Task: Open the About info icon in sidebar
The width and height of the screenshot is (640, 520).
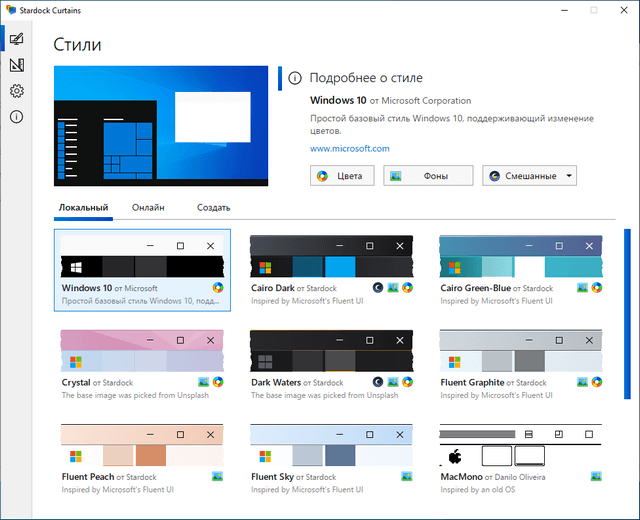Action: [16, 117]
